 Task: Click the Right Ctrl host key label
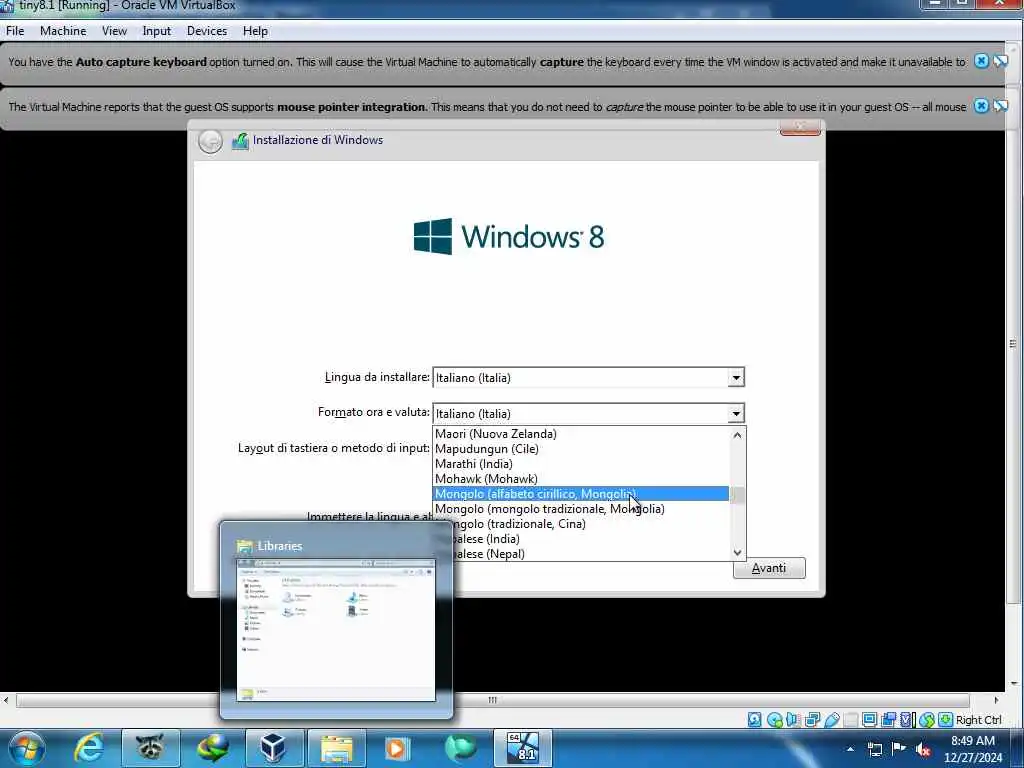click(x=978, y=720)
